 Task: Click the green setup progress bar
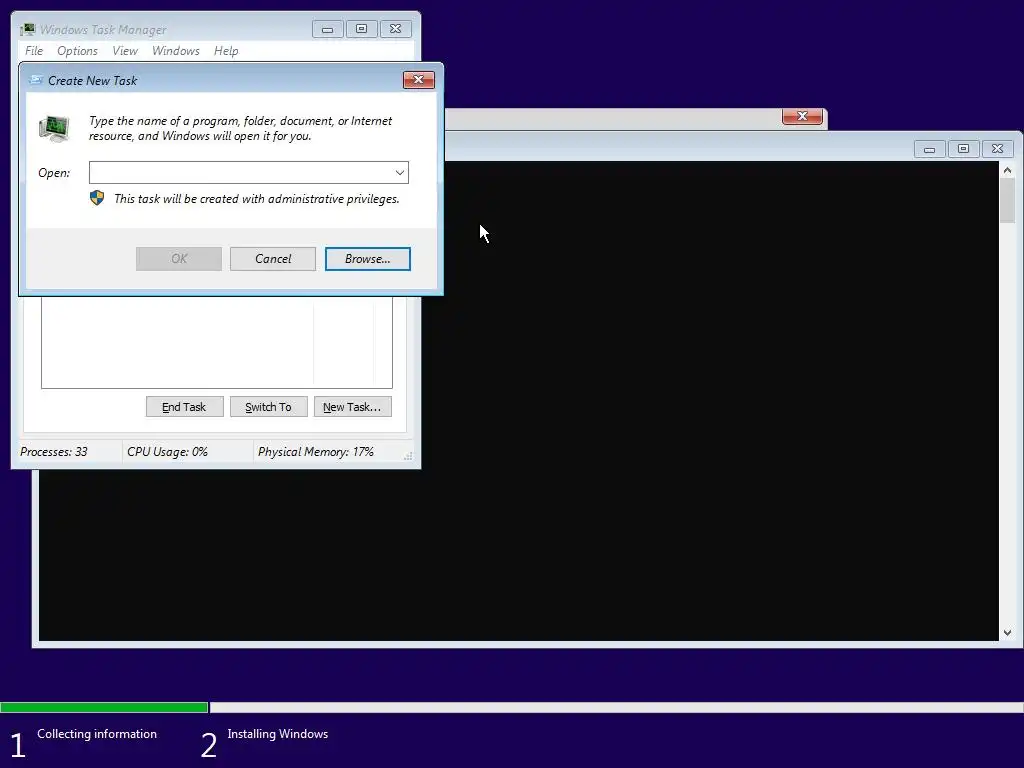104,707
